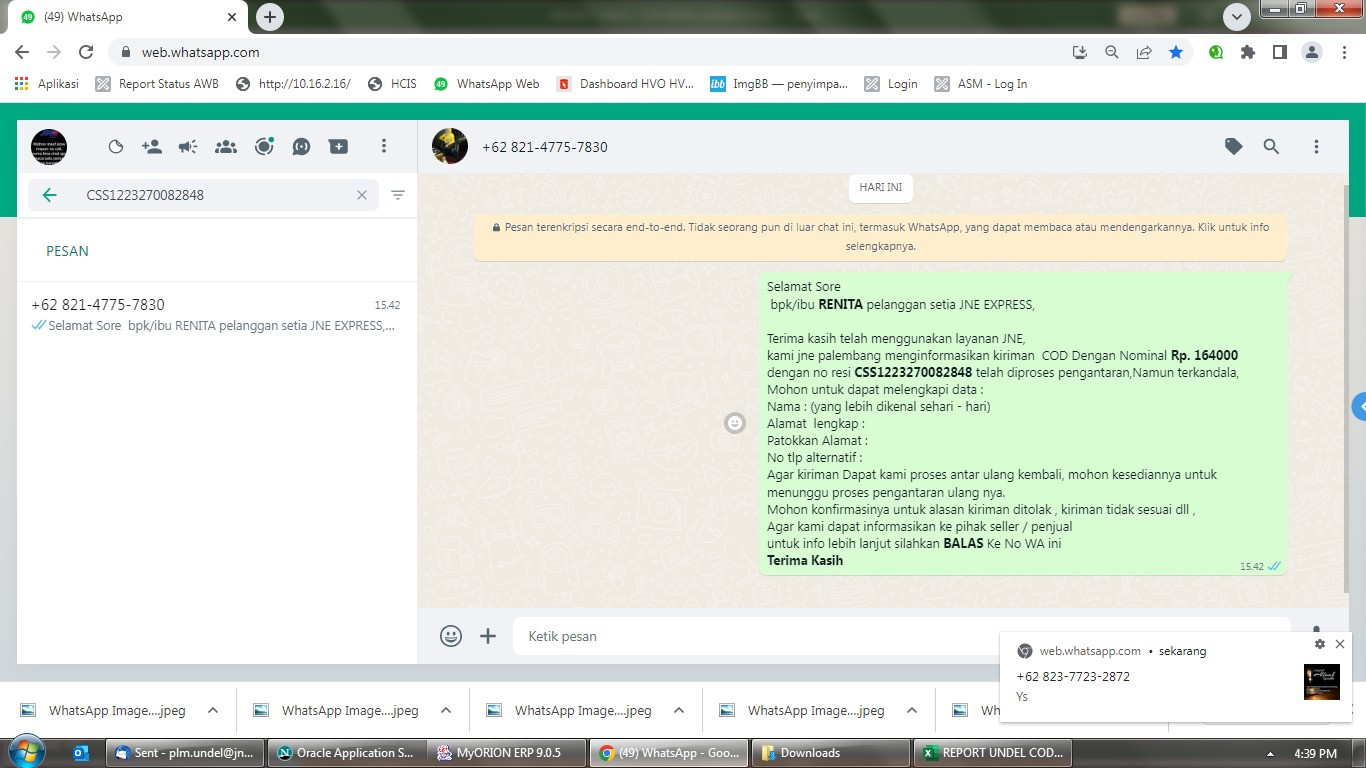Click the PESAN section heading
This screenshot has height=768, width=1366.
point(67,251)
